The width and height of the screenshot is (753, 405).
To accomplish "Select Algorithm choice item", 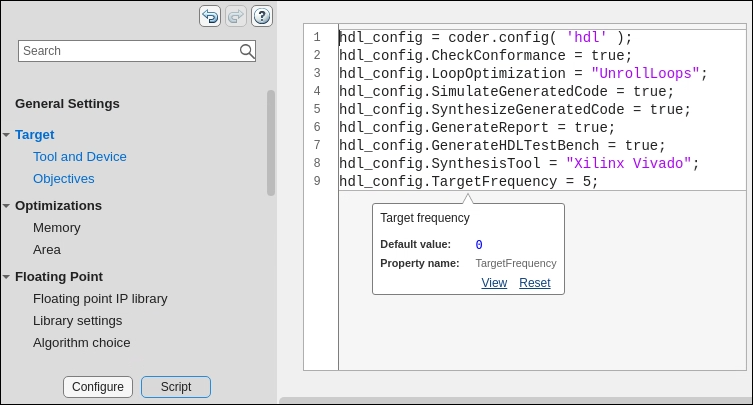I will click(x=82, y=343).
